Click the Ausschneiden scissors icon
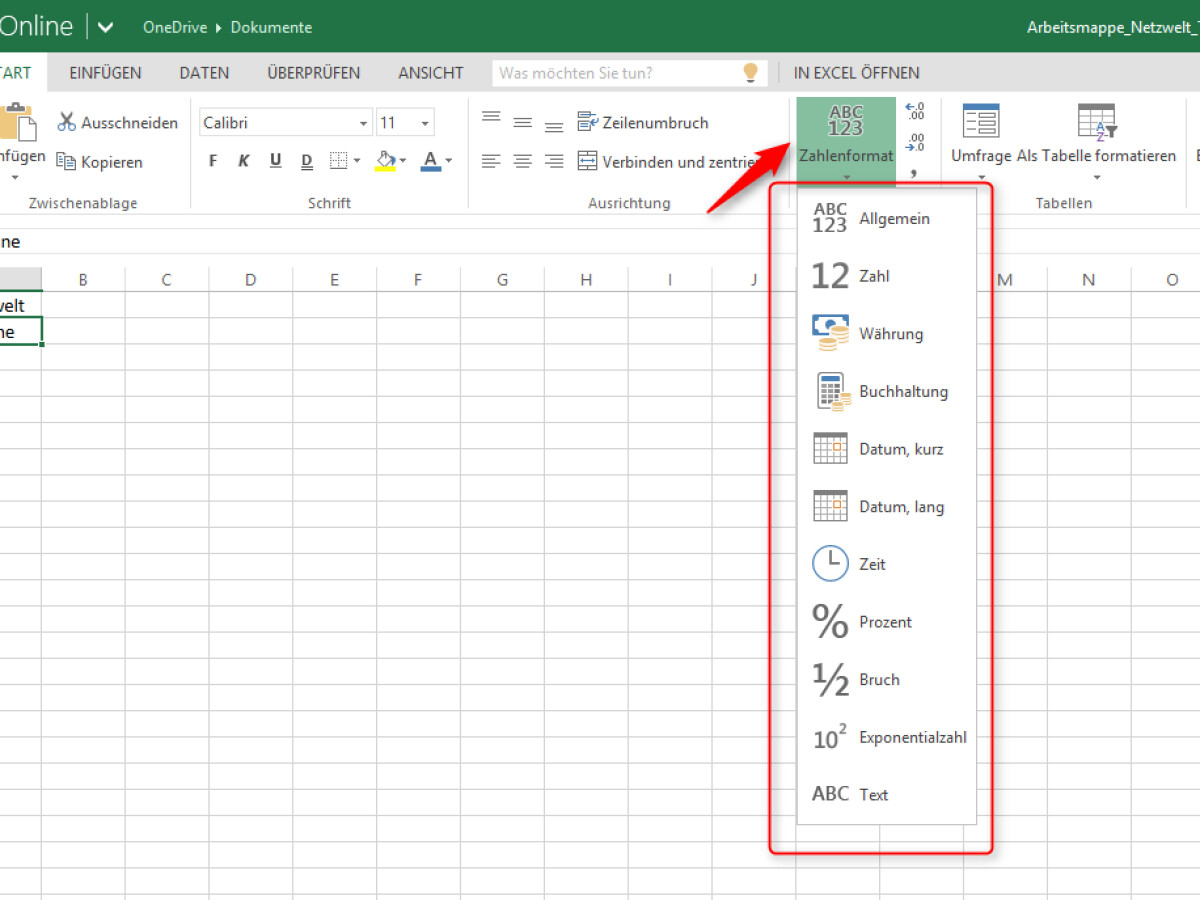This screenshot has height=900, width=1200. tap(67, 122)
